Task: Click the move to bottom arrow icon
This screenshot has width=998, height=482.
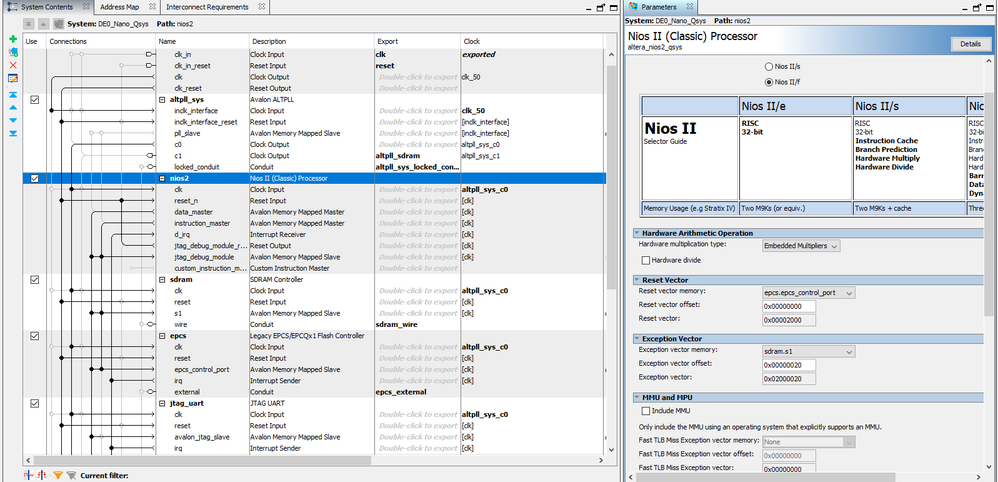Action: 12,132
